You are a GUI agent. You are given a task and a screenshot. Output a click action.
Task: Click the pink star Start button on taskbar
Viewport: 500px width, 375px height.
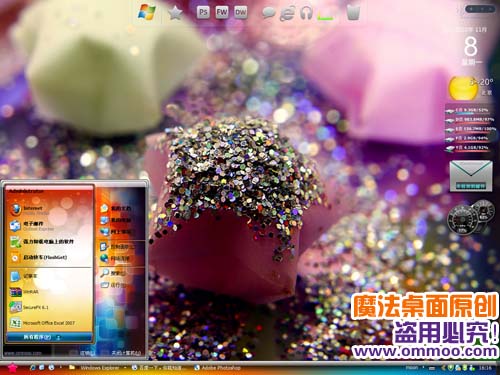(12, 368)
